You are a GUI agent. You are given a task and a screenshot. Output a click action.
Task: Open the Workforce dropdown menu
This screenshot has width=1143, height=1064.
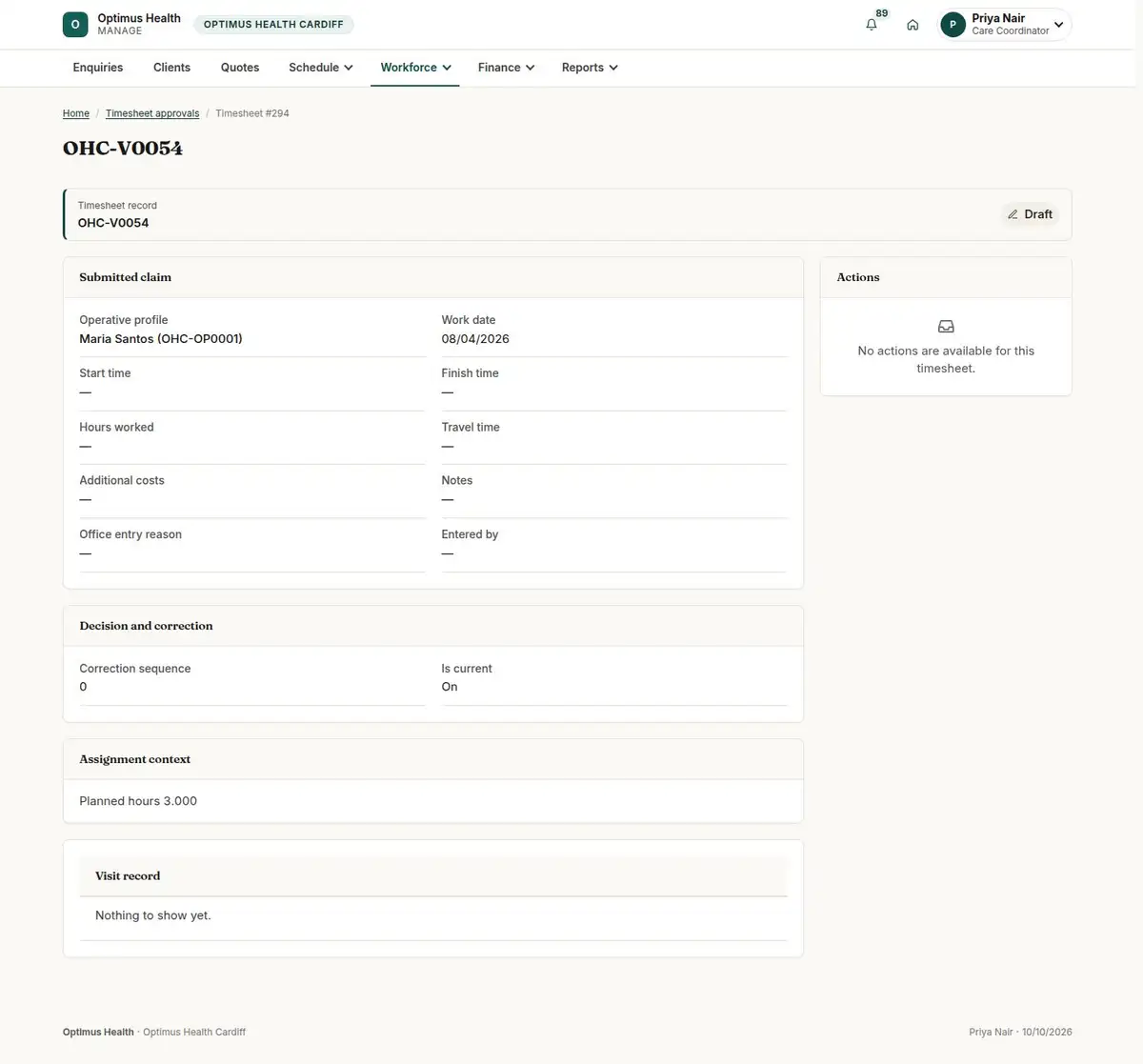tap(415, 68)
